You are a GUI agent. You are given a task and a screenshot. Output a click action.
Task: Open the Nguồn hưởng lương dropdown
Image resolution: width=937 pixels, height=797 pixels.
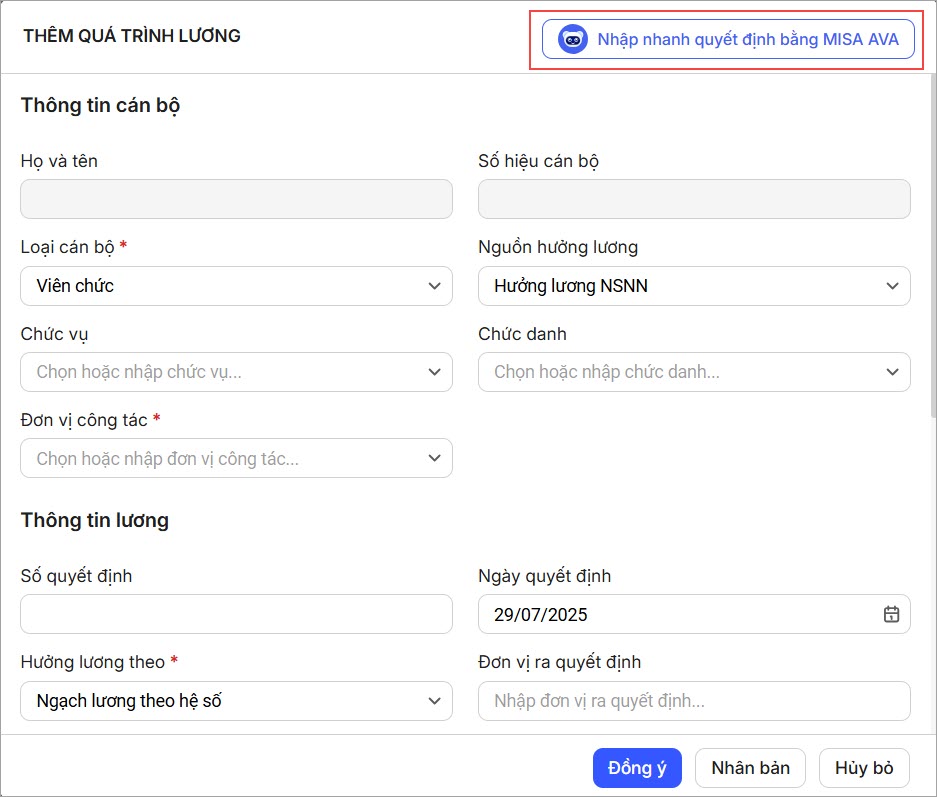click(694, 286)
